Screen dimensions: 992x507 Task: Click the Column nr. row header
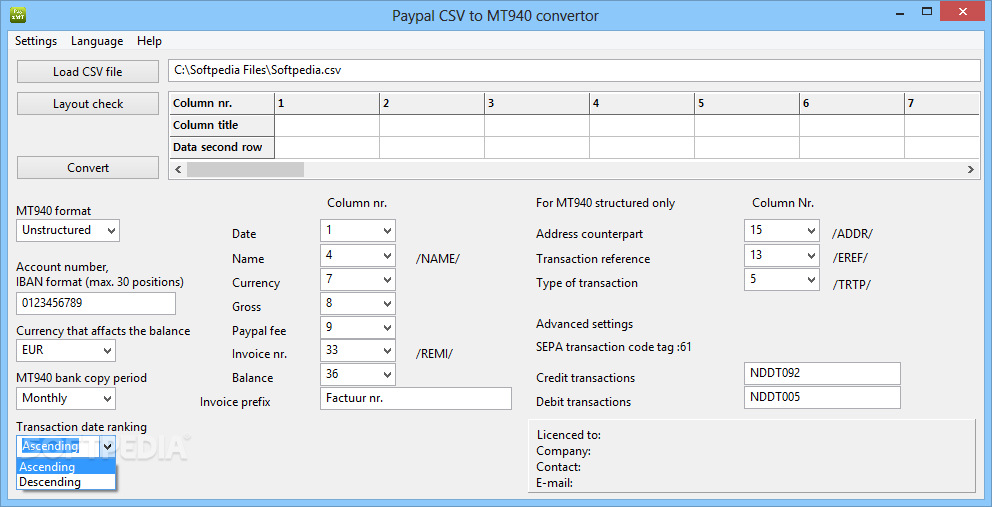tap(222, 103)
